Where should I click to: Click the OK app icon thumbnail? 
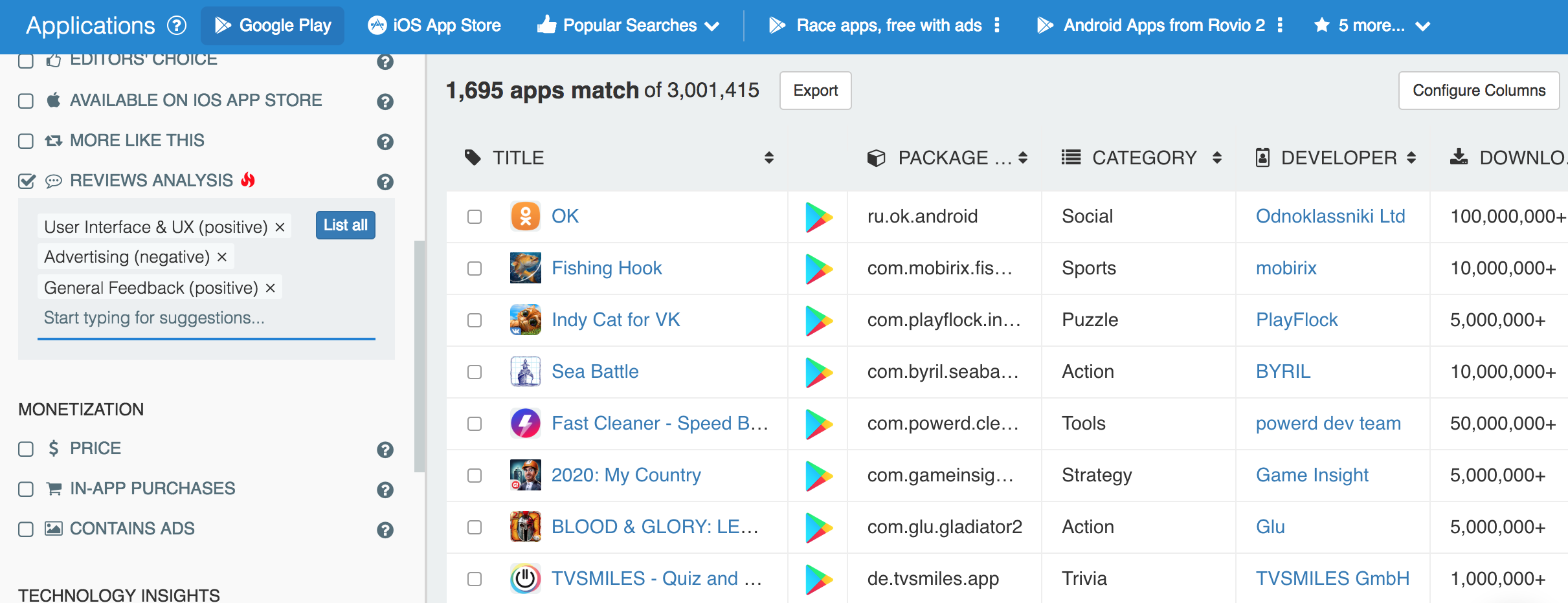(x=526, y=216)
